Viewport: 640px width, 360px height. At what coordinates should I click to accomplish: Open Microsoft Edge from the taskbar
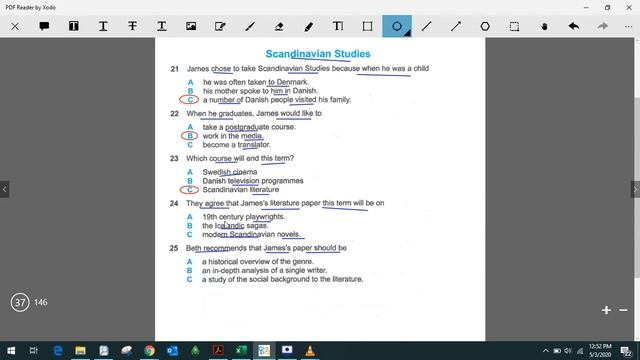point(58,351)
